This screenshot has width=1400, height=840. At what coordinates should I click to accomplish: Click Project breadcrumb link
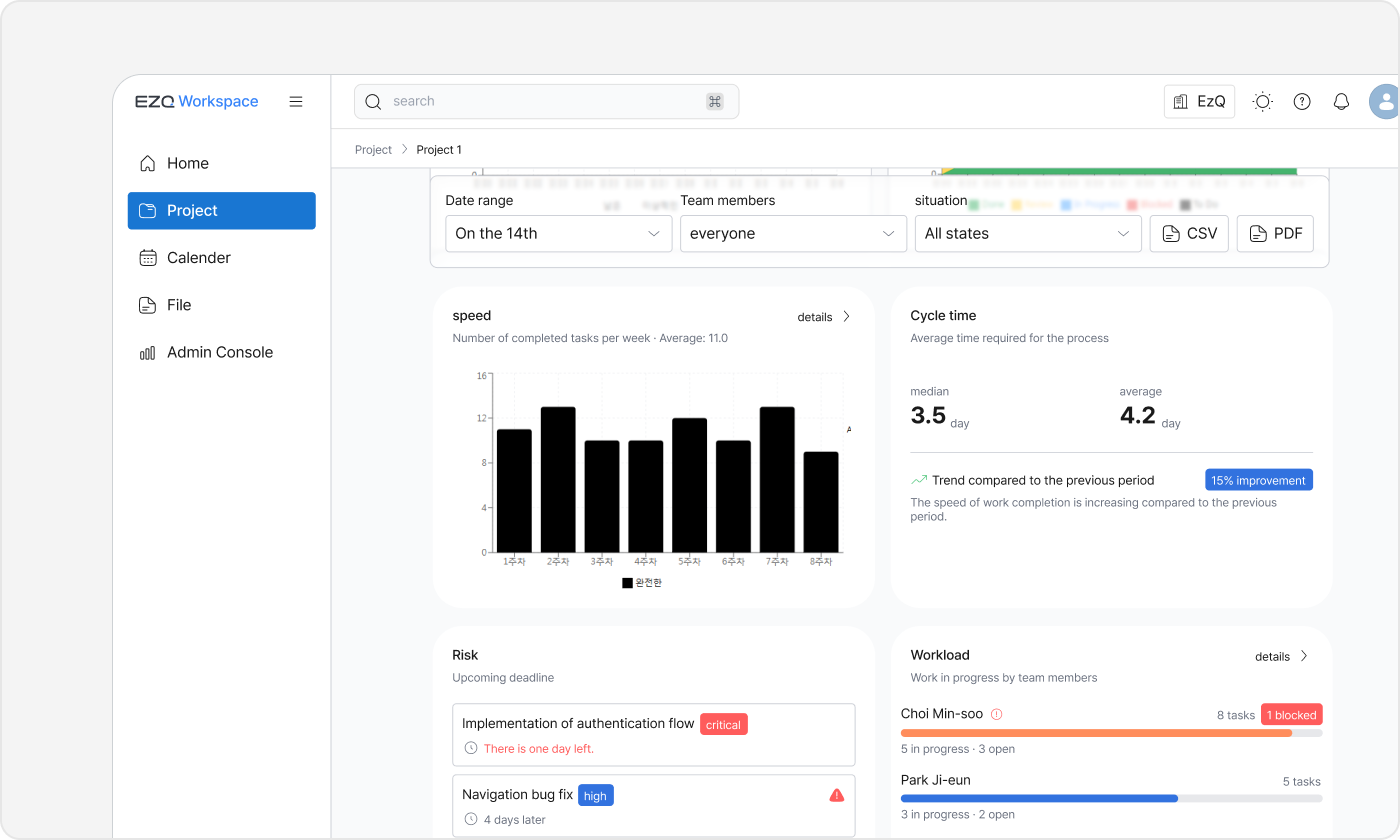[373, 149]
